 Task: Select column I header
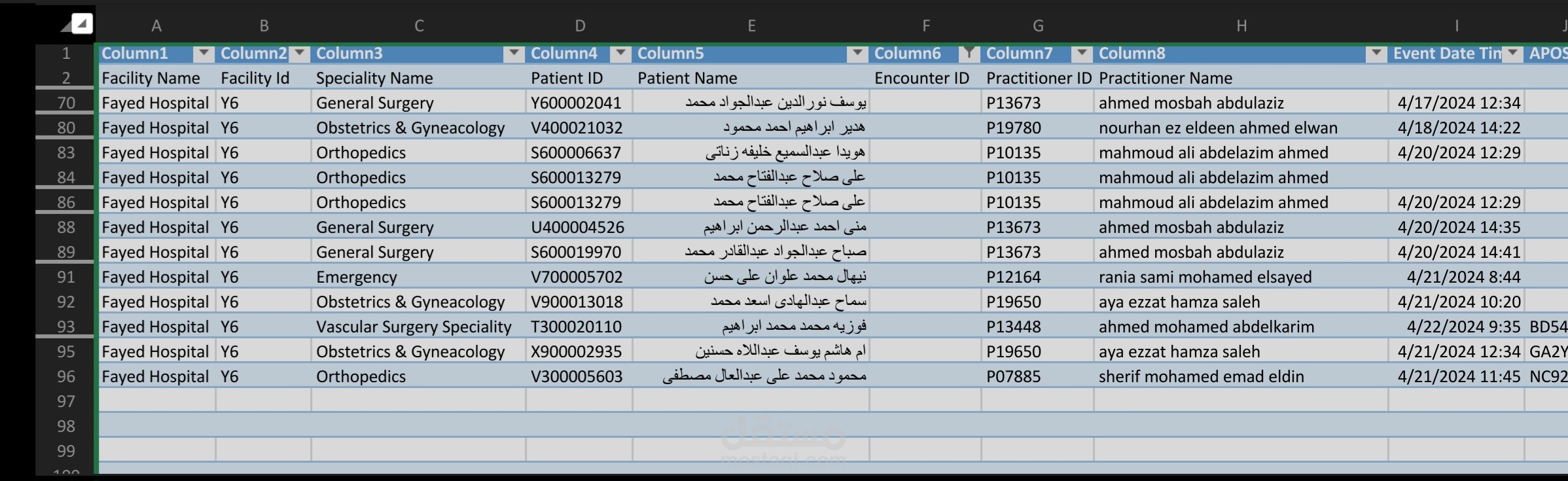point(1457,26)
